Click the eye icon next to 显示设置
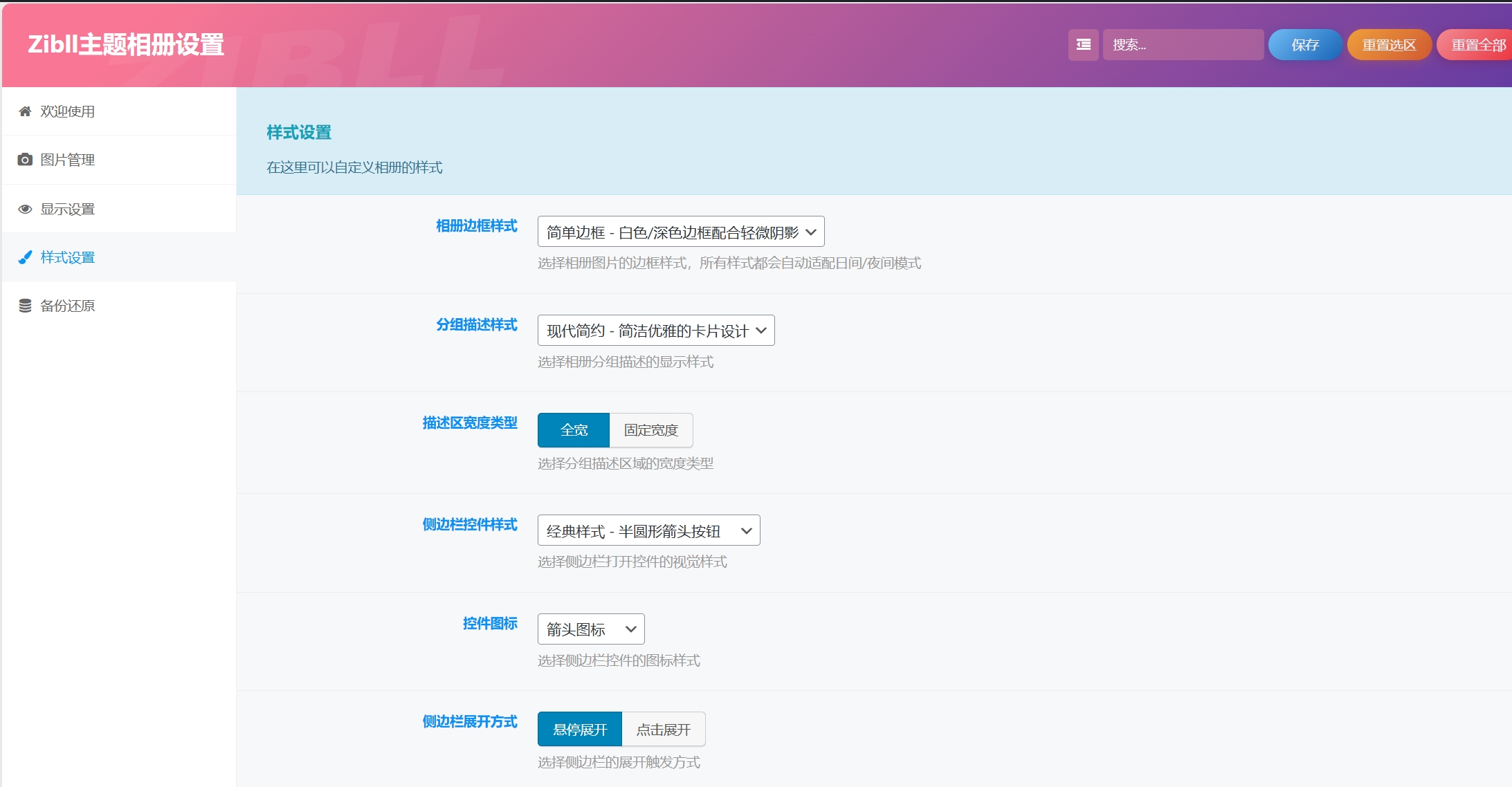The height and width of the screenshot is (787, 1512). pos(25,208)
